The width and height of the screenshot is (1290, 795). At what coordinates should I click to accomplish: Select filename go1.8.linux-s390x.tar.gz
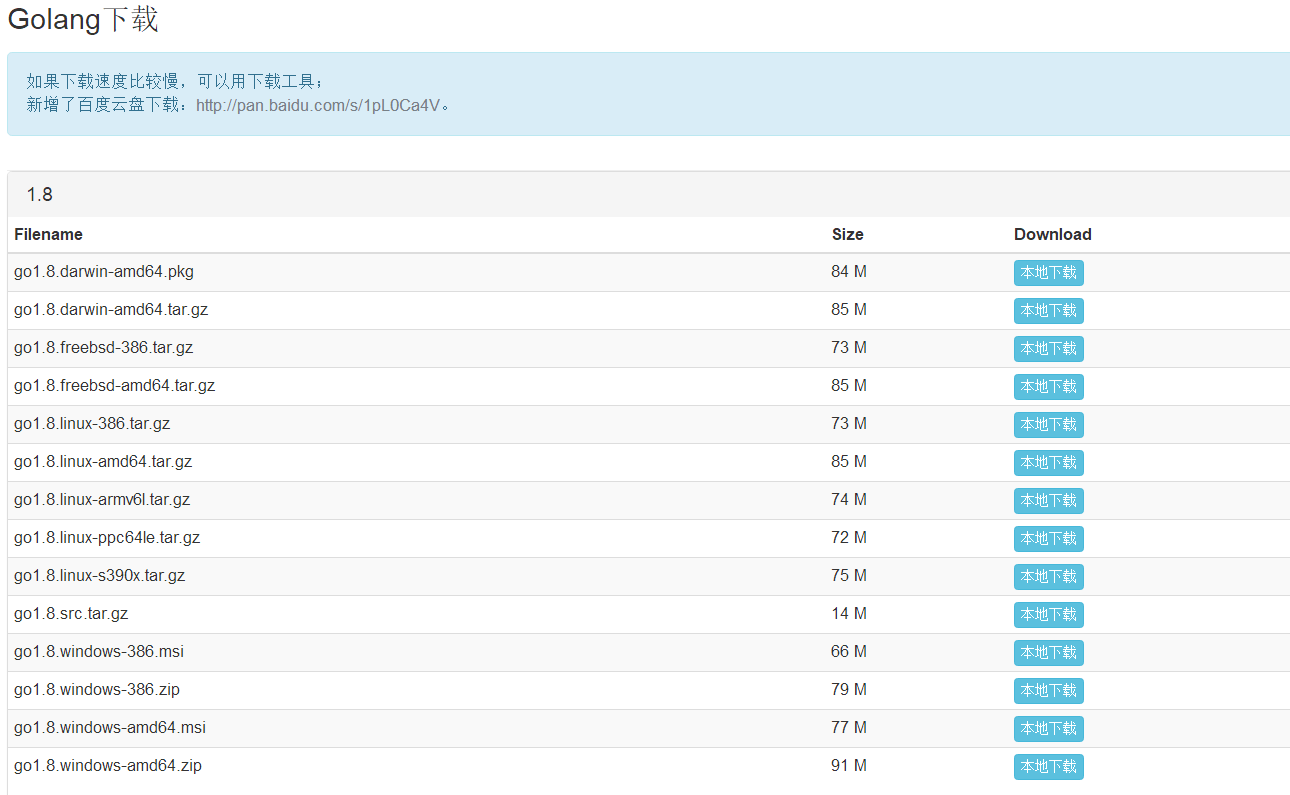coord(100,576)
